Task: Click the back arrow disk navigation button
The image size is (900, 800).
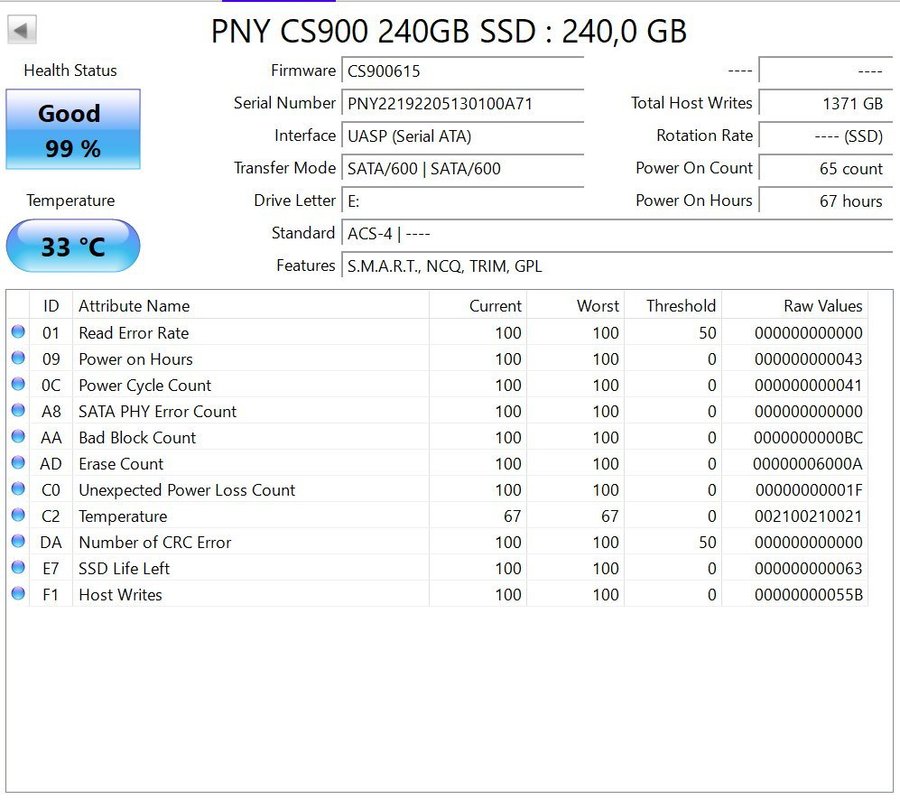Action: pos(22,30)
